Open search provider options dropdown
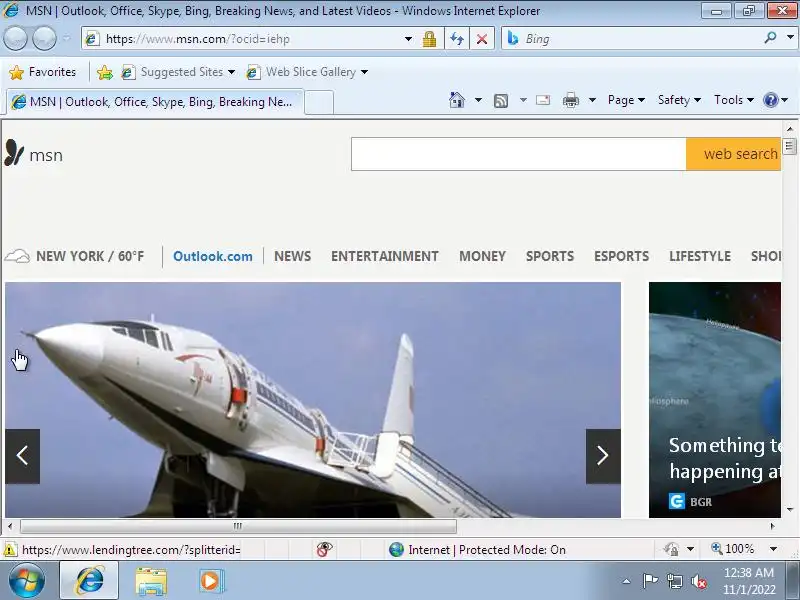This screenshot has height=600, width=800. (x=790, y=38)
